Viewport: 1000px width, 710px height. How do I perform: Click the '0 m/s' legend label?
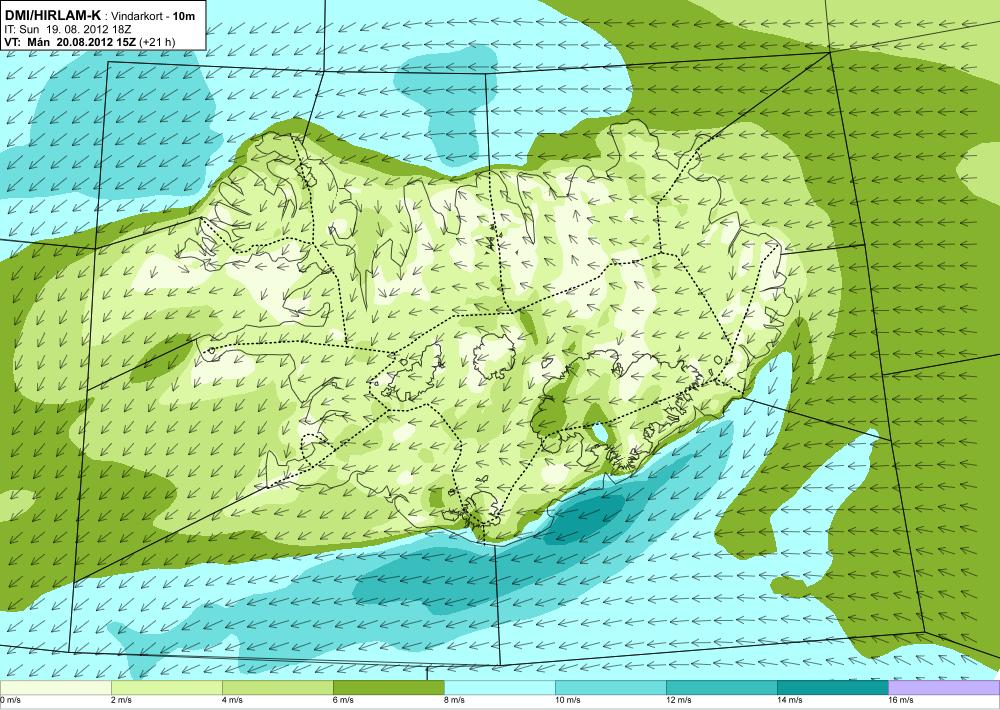coord(10,700)
